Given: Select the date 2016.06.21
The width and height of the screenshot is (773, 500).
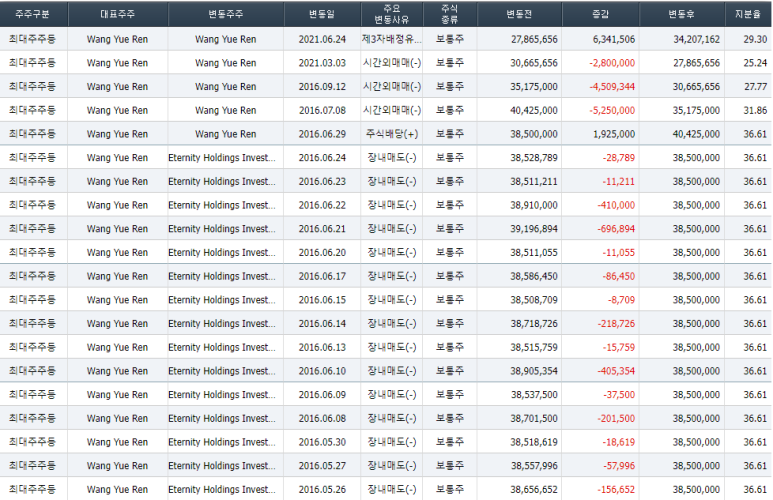Looking at the screenshot, I should [322, 229].
